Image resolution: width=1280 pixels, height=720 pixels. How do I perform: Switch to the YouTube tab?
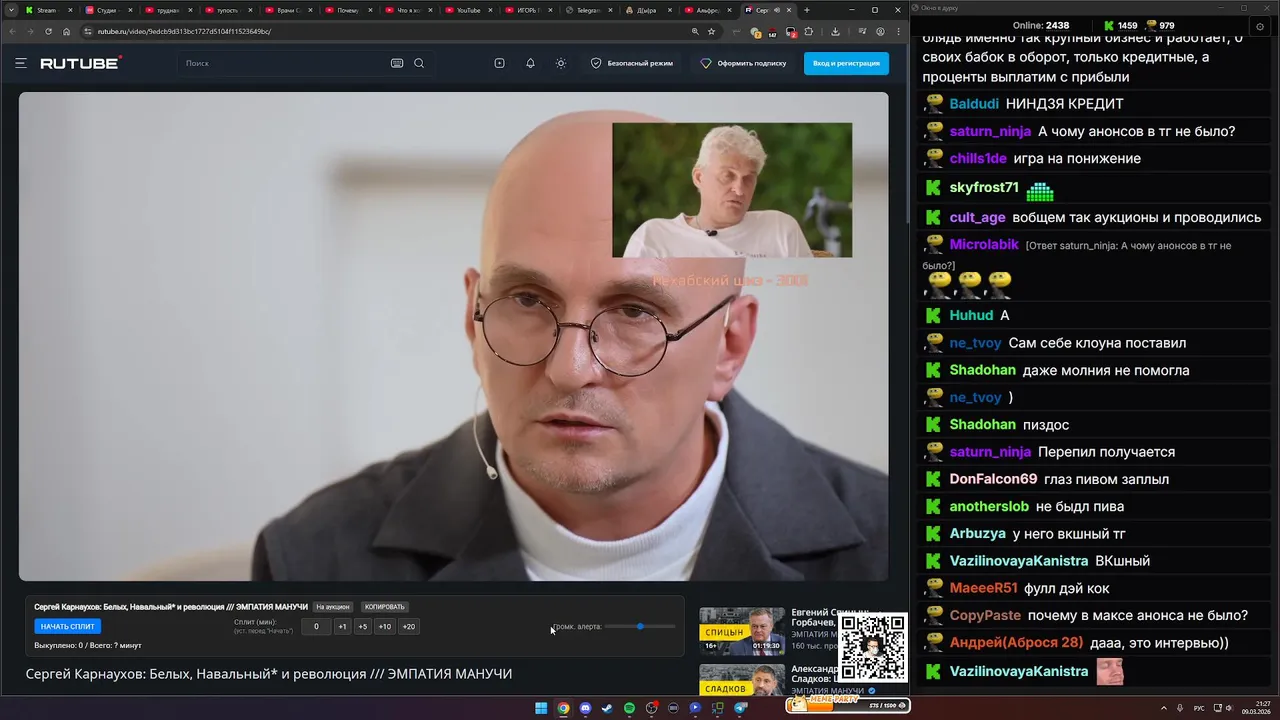469,10
